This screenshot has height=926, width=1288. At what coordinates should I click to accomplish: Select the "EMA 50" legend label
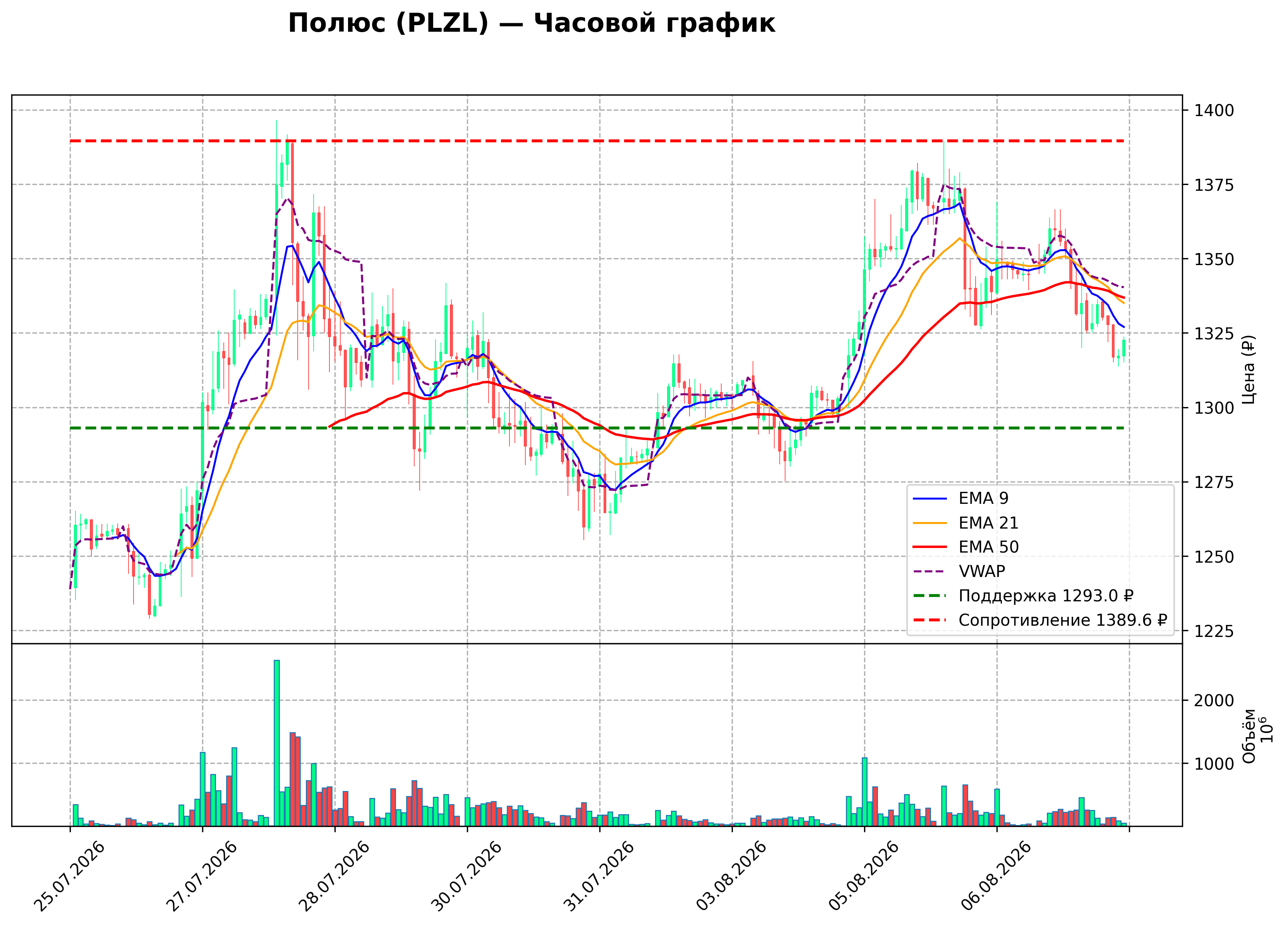pos(989,547)
